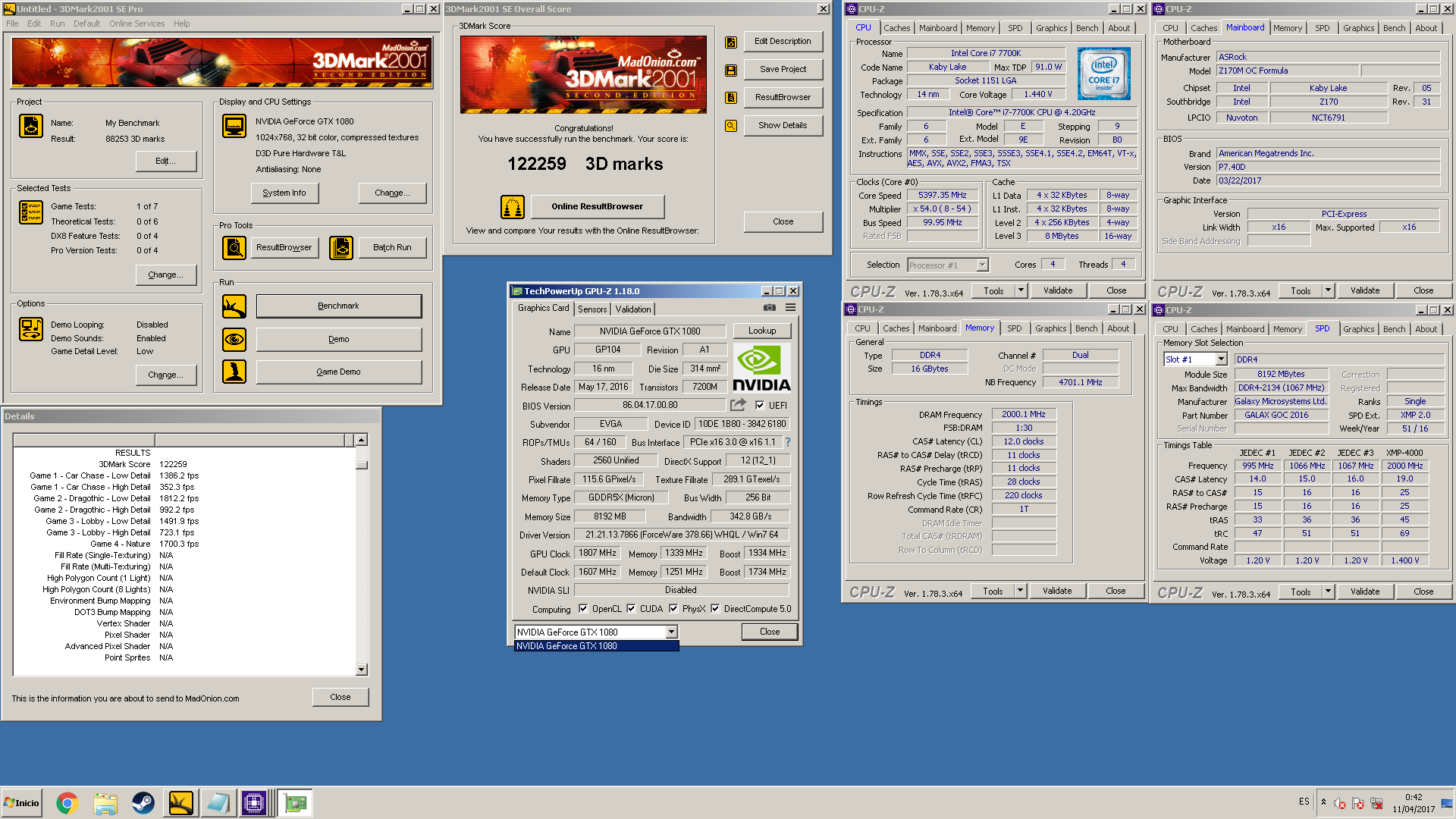This screenshot has width=1456, height=819.
Task: Click the Details list scroll down arrow
Action: pyautogui.click(x=362, y=670)
